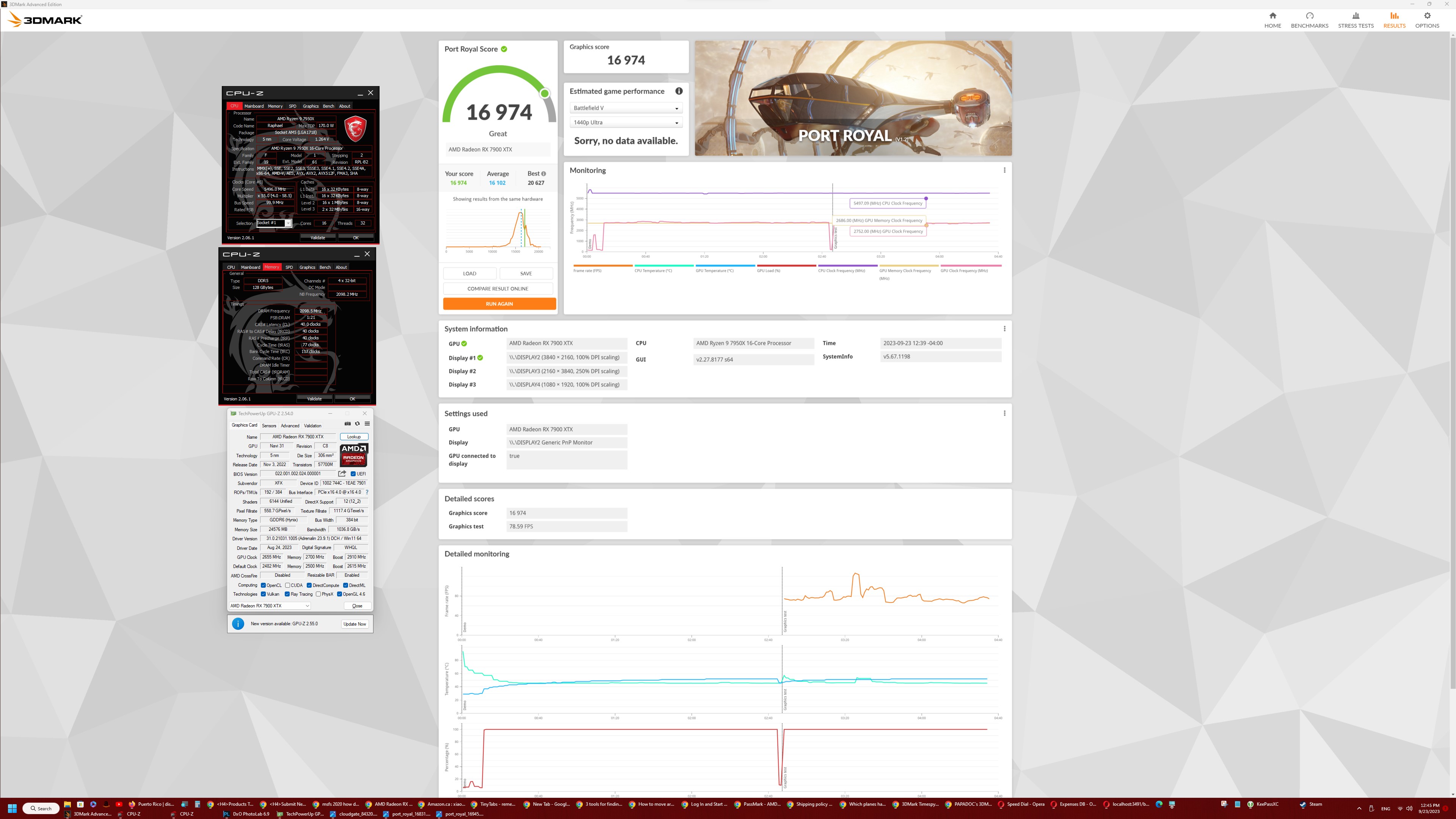Click the taskbar Search box
Viewport: 1456px width, 819px height.
pos(41,808)
